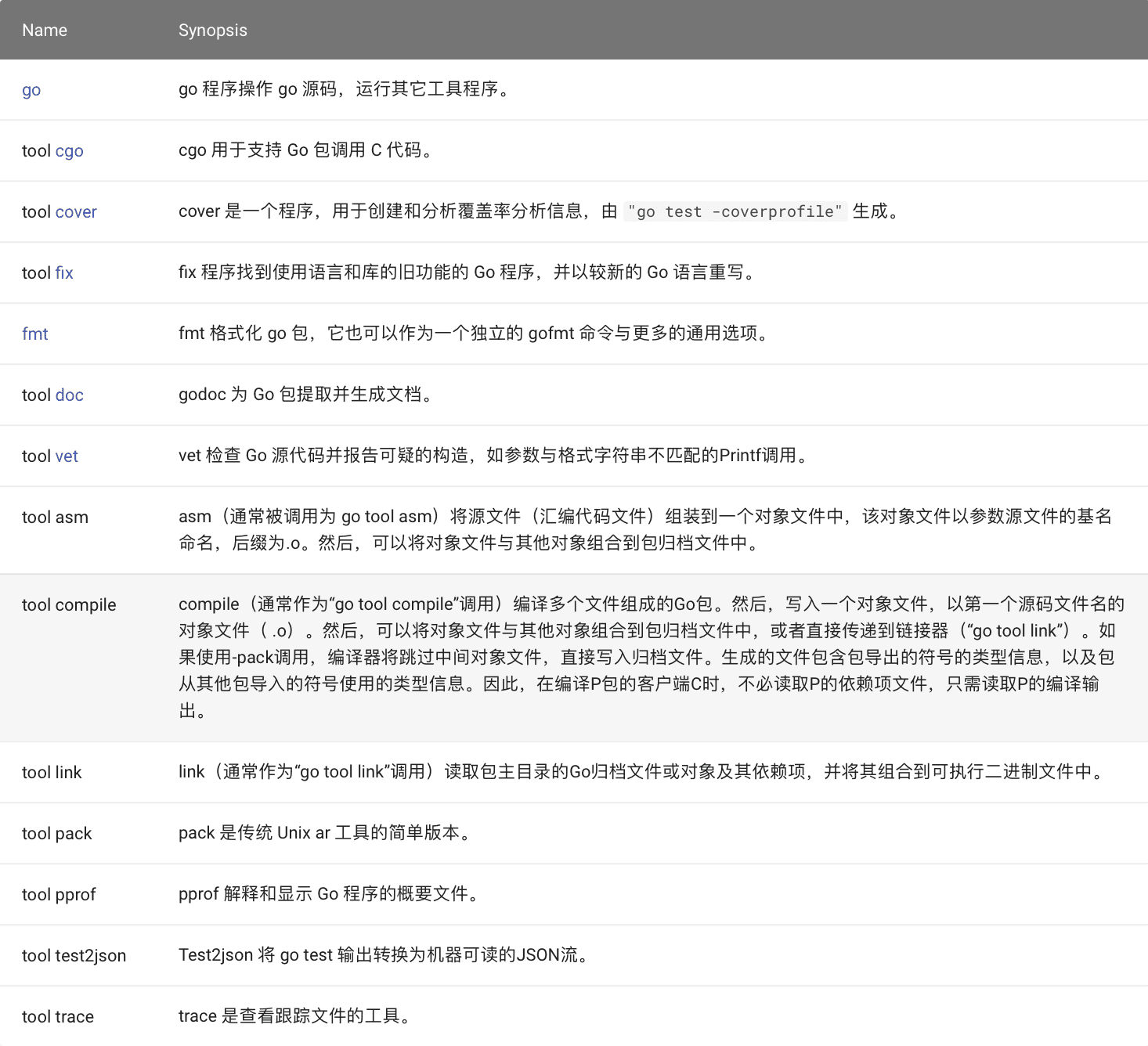Viewport: 1148px width, 1046px height.
Task: Click the Synopsis column header
Action: pos(213,31)
